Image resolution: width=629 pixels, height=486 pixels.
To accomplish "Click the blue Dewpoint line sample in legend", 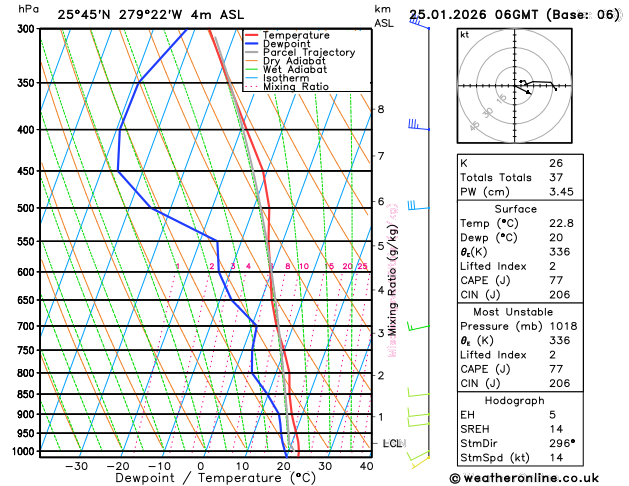I will 252,44.
